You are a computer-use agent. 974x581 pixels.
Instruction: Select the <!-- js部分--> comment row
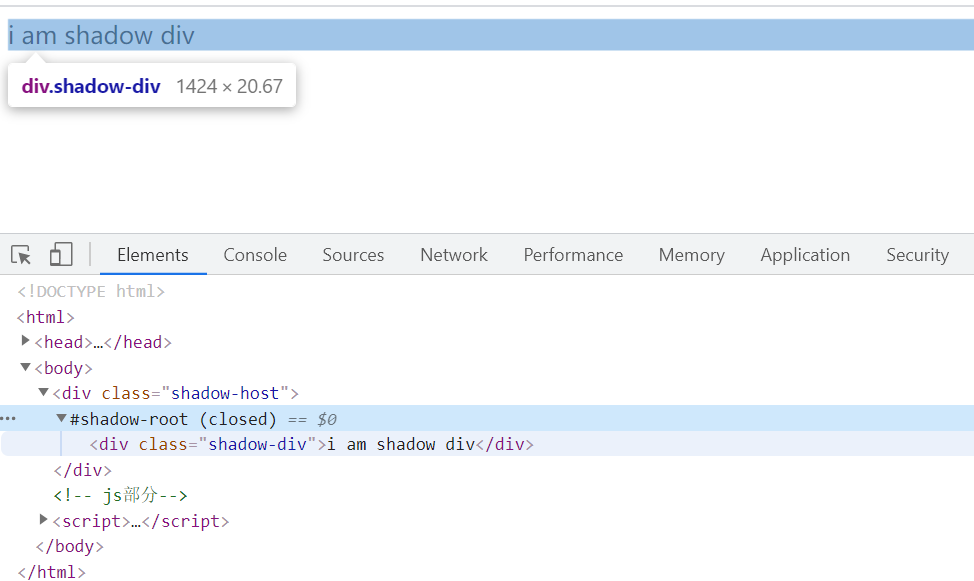(x=120, y=495)
